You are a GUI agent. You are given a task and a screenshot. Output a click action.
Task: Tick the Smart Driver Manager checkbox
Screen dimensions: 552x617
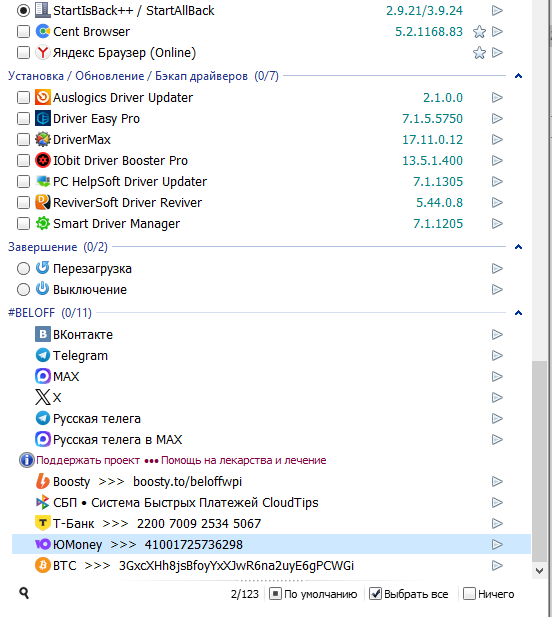coord(23,224)
